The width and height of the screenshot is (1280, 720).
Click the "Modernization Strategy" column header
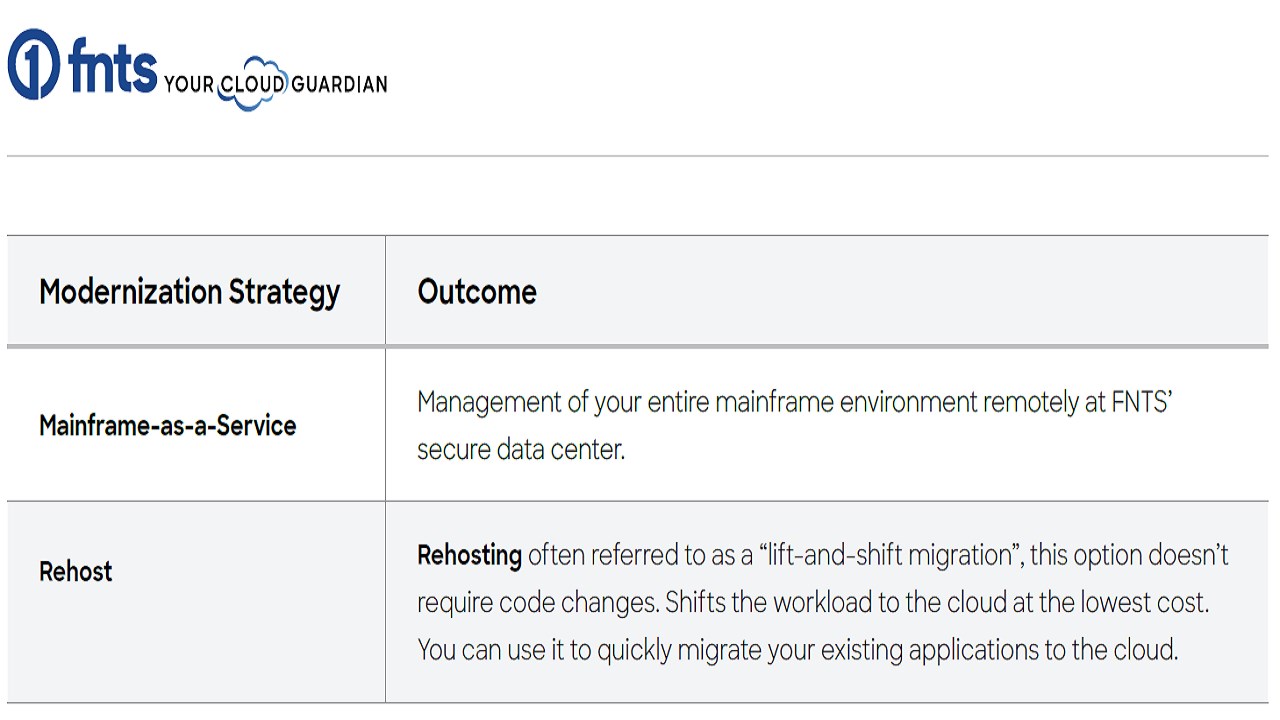click(x=189, y=292)
